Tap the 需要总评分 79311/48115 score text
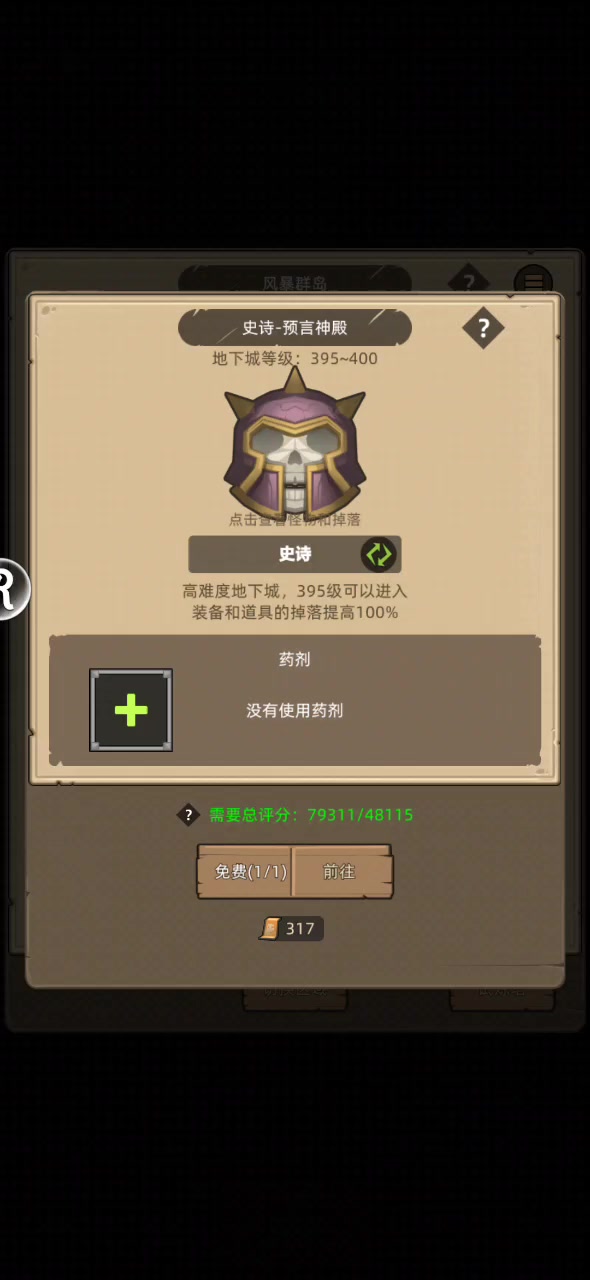 (x=311, y=815)
